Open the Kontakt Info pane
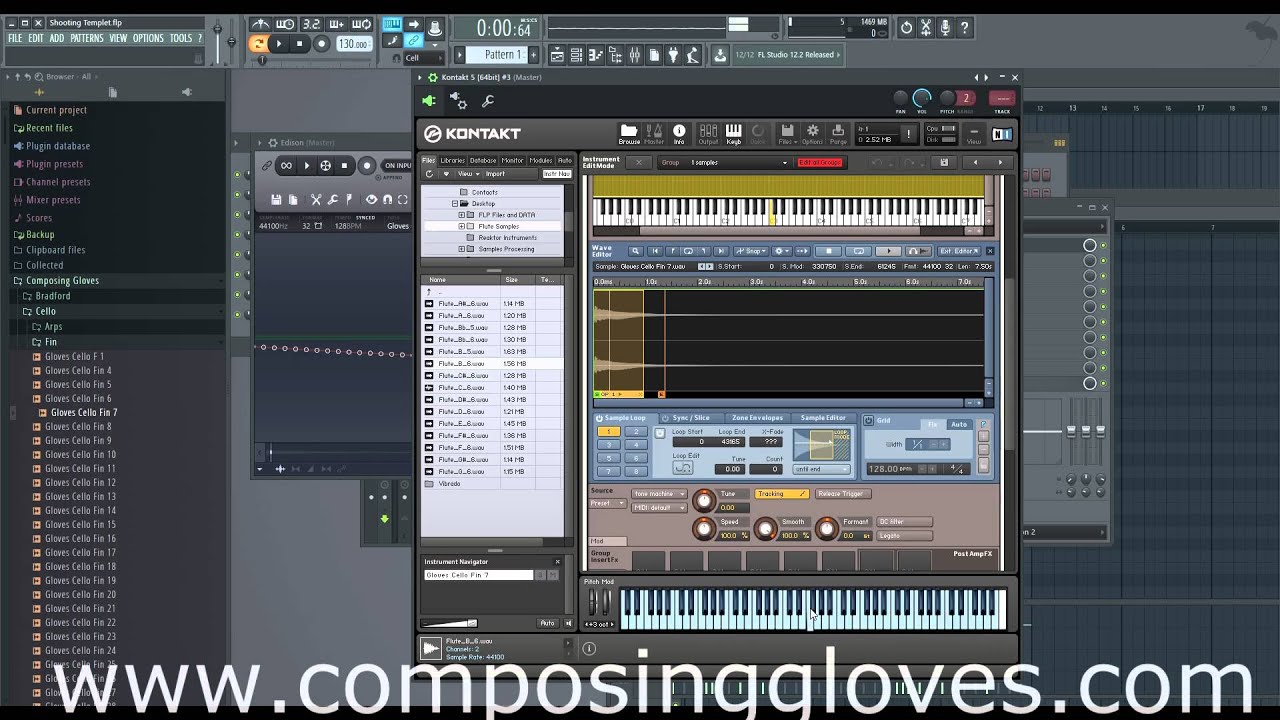The image size is (1280, 720). (679, 133)
